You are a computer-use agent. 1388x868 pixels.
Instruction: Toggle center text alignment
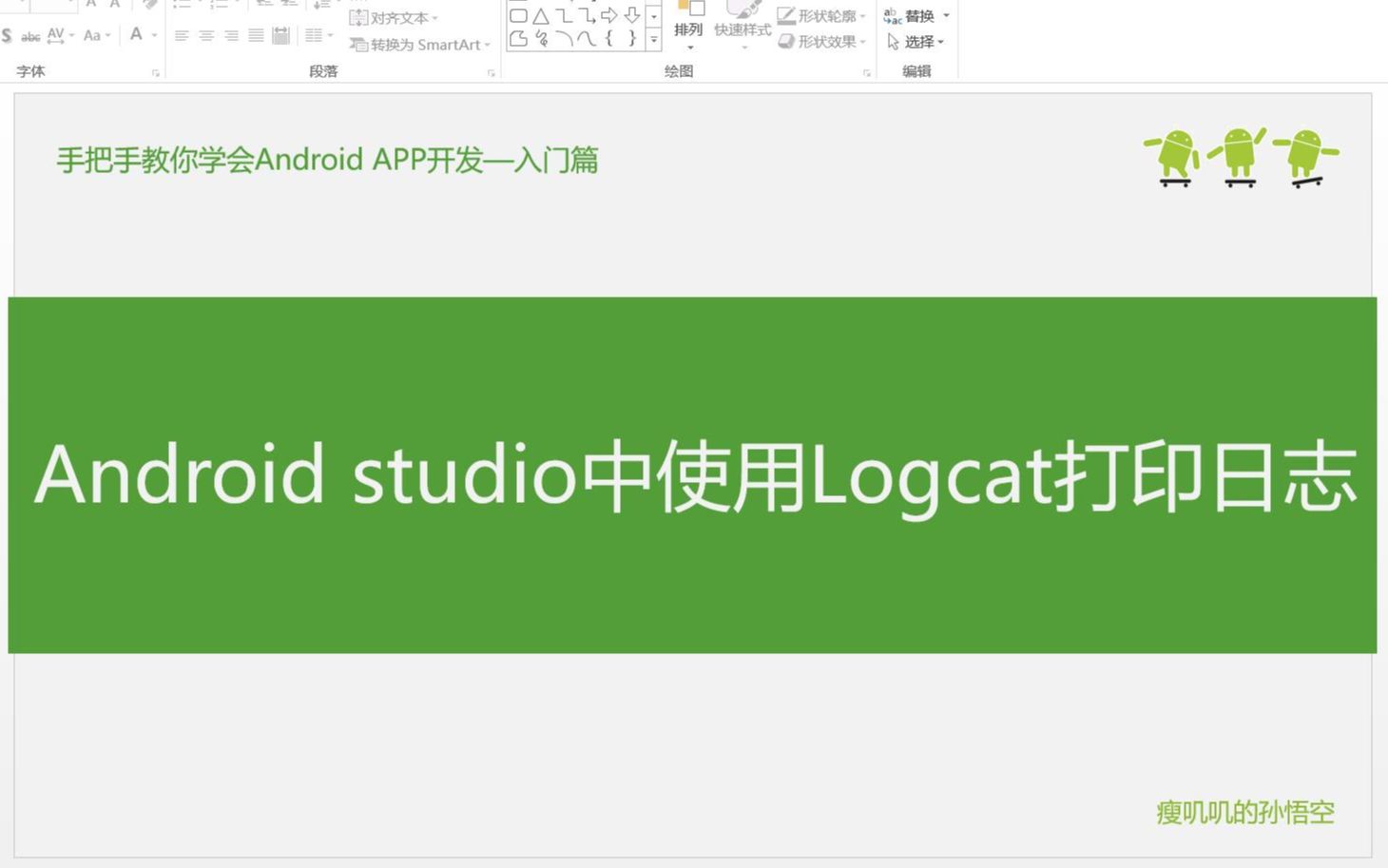point(207,36)
